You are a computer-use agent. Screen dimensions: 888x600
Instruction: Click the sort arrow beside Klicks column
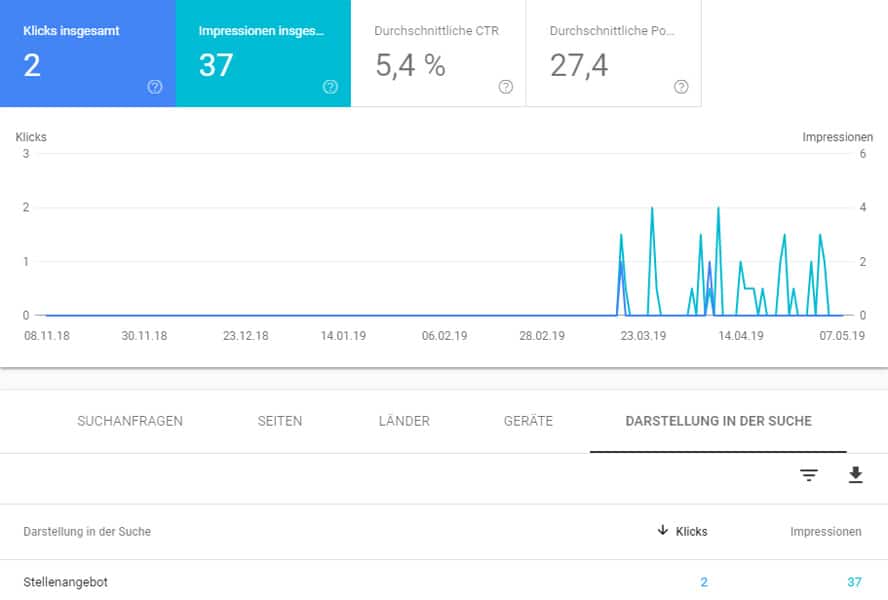pyautogui.click(x=662, y=530)
